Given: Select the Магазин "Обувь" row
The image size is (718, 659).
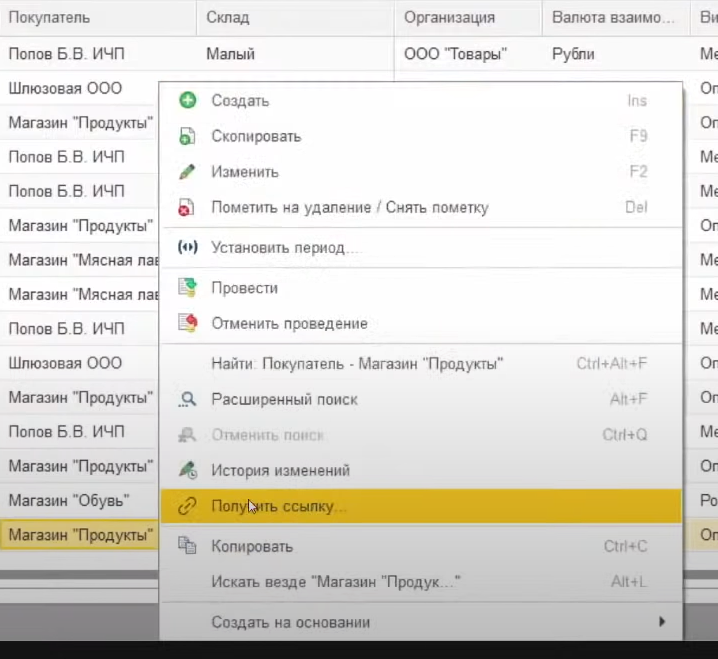Looking at the screenshot, I should (x=80, y=500).
